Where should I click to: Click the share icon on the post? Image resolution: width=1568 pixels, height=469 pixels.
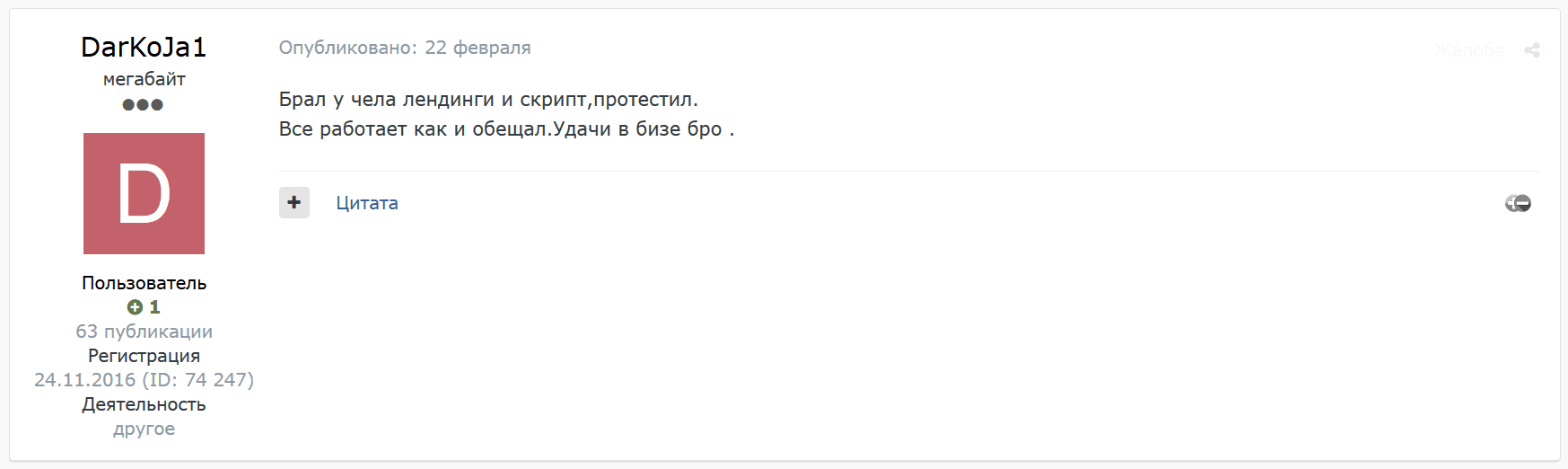1531,50
